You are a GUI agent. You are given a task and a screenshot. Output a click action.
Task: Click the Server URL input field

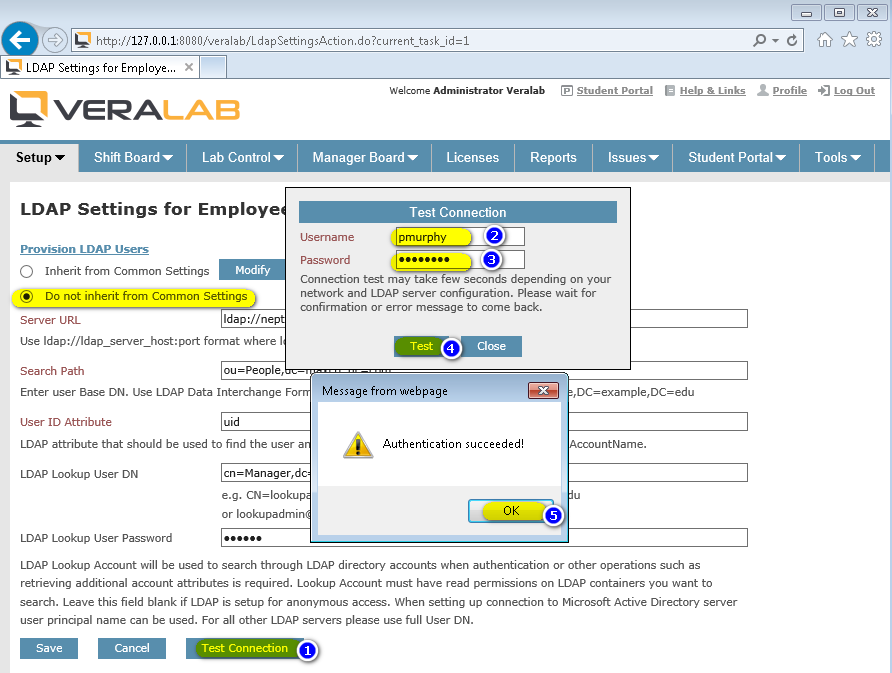[x=484, y=319]
